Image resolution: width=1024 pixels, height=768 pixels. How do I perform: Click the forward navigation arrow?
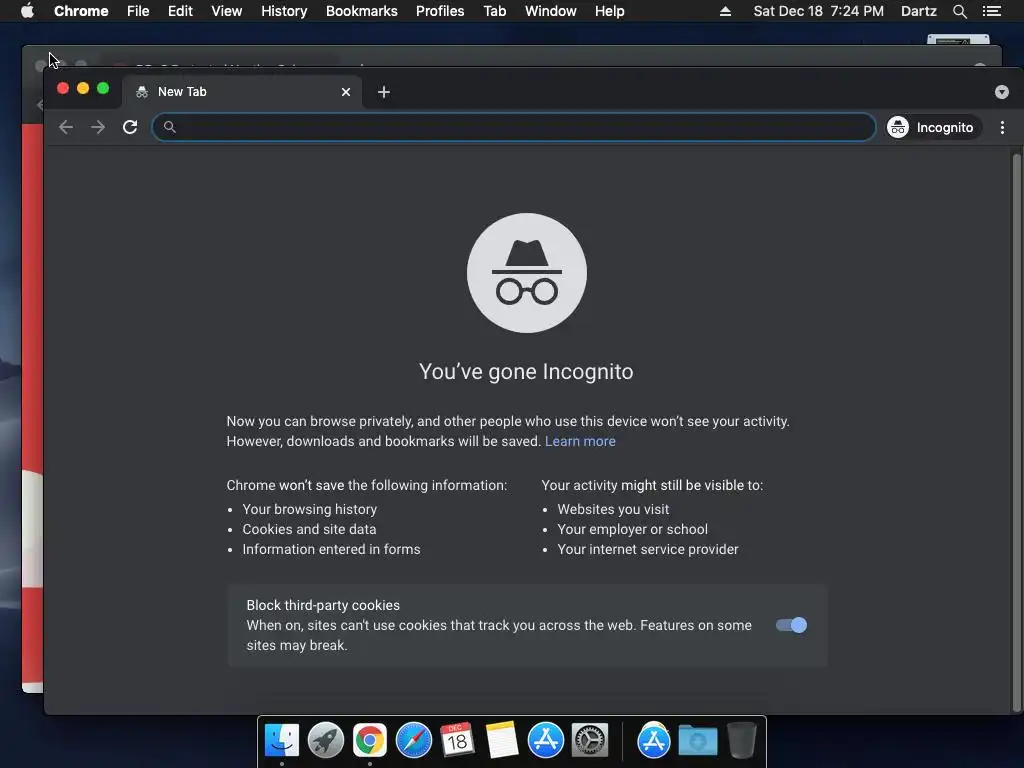pos(98,127)
